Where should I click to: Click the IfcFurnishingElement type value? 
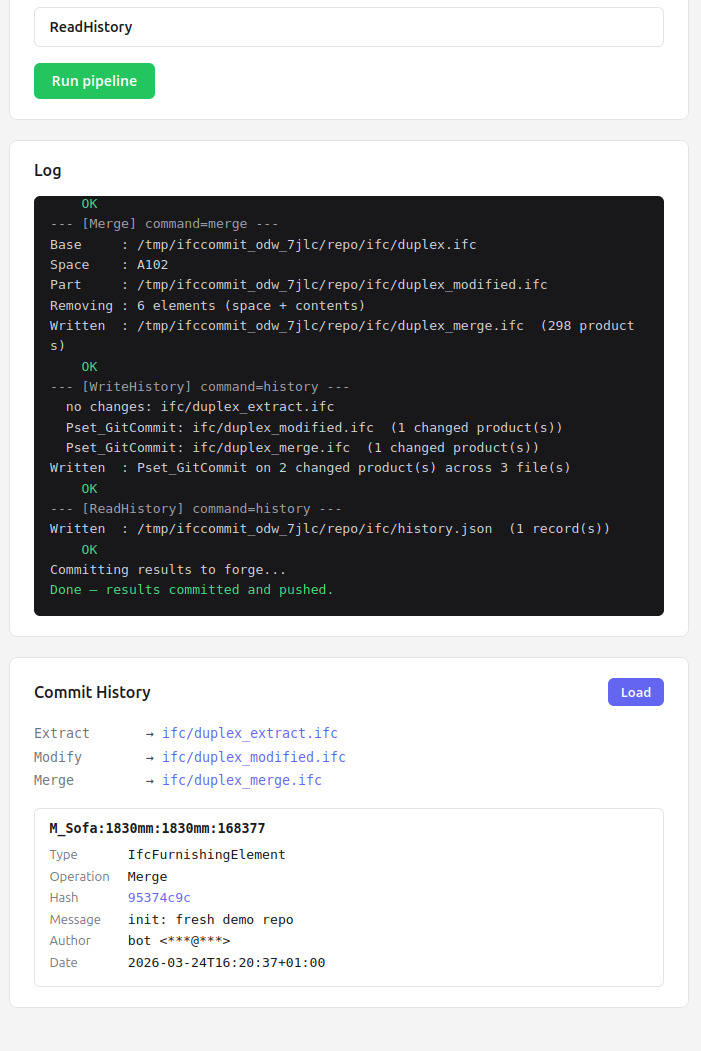click(206, 855)
